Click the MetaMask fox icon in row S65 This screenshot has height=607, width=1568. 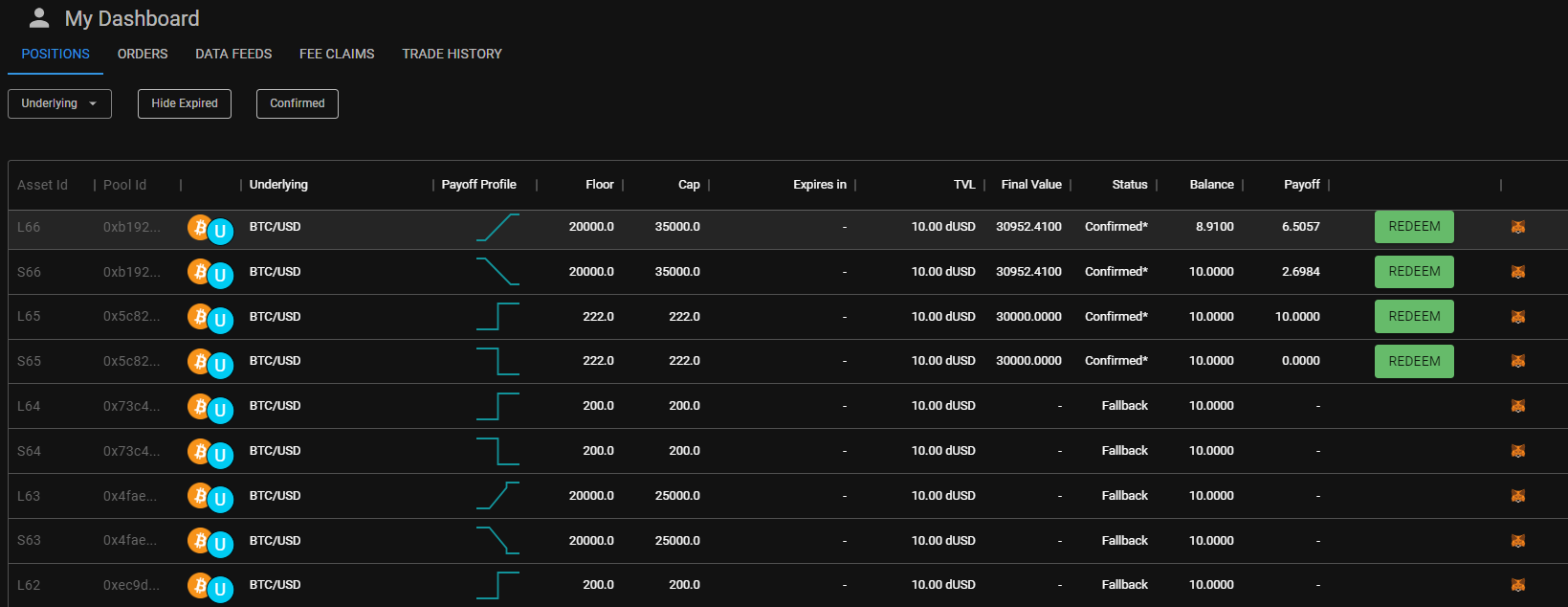pyautogui.click(x=1517, y=361)
